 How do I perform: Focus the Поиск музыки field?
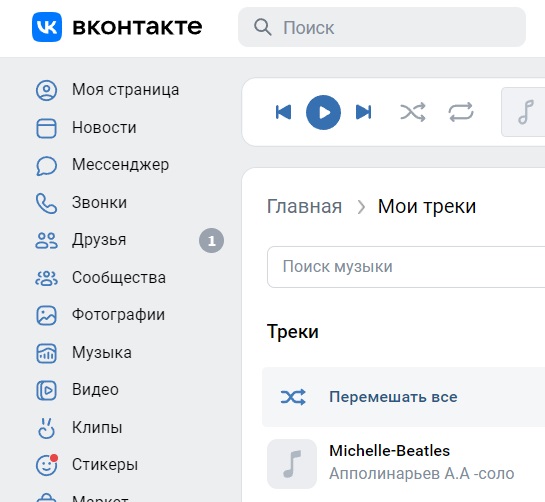tap(406, 267)
